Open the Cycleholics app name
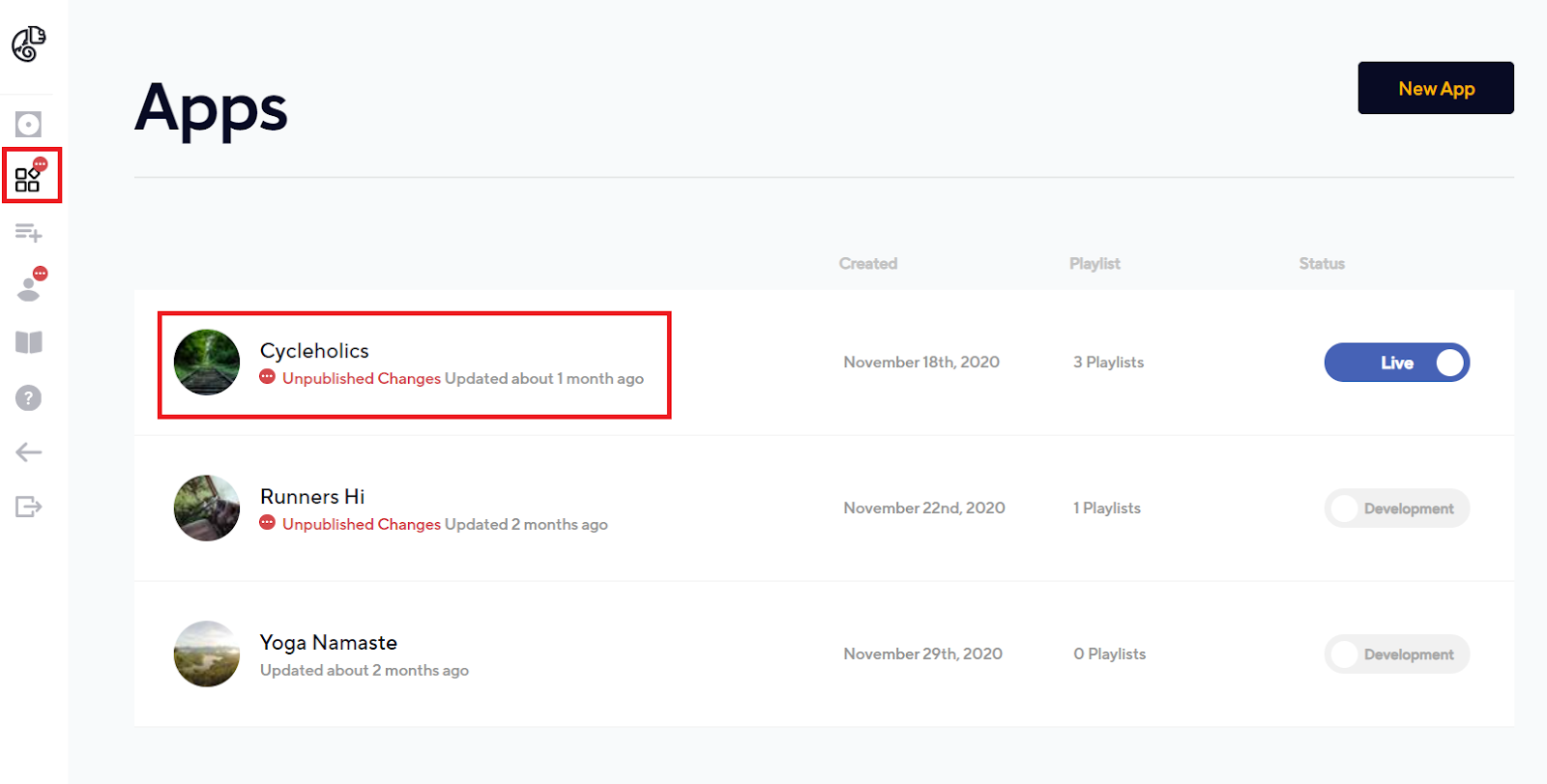 (314, 350)
